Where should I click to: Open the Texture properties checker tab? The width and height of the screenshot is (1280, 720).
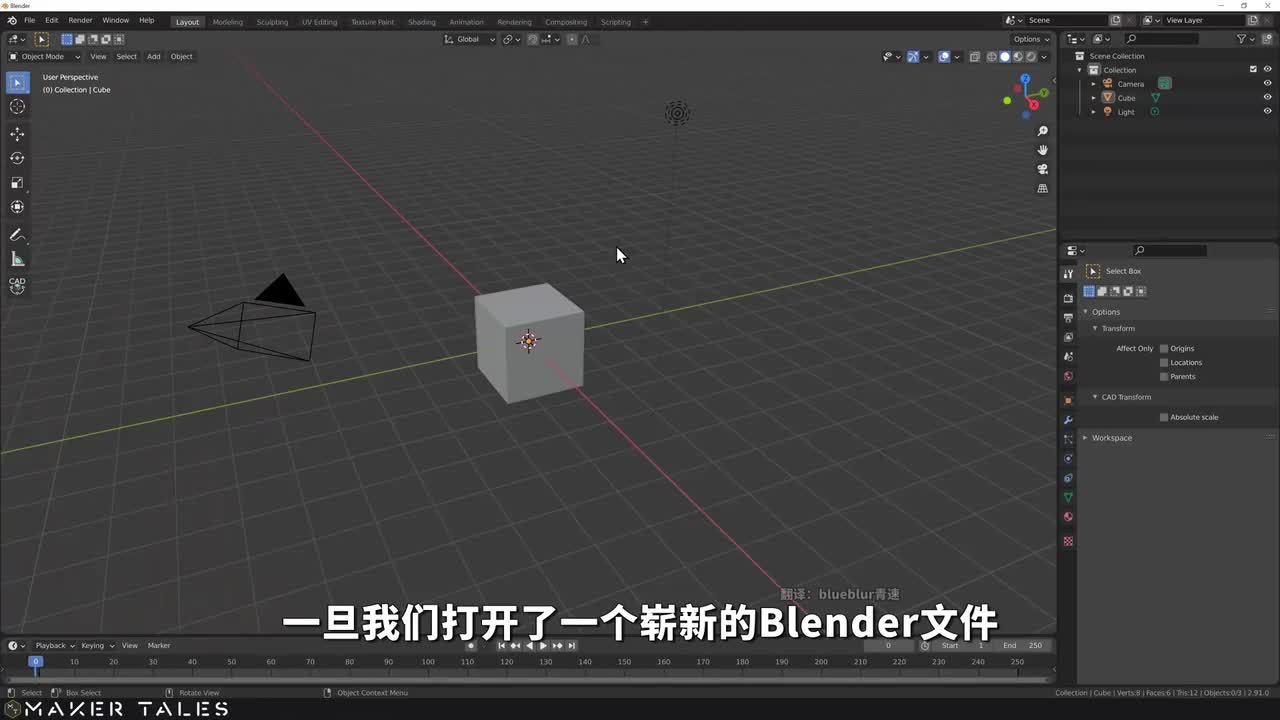[x=1068, y=541]
